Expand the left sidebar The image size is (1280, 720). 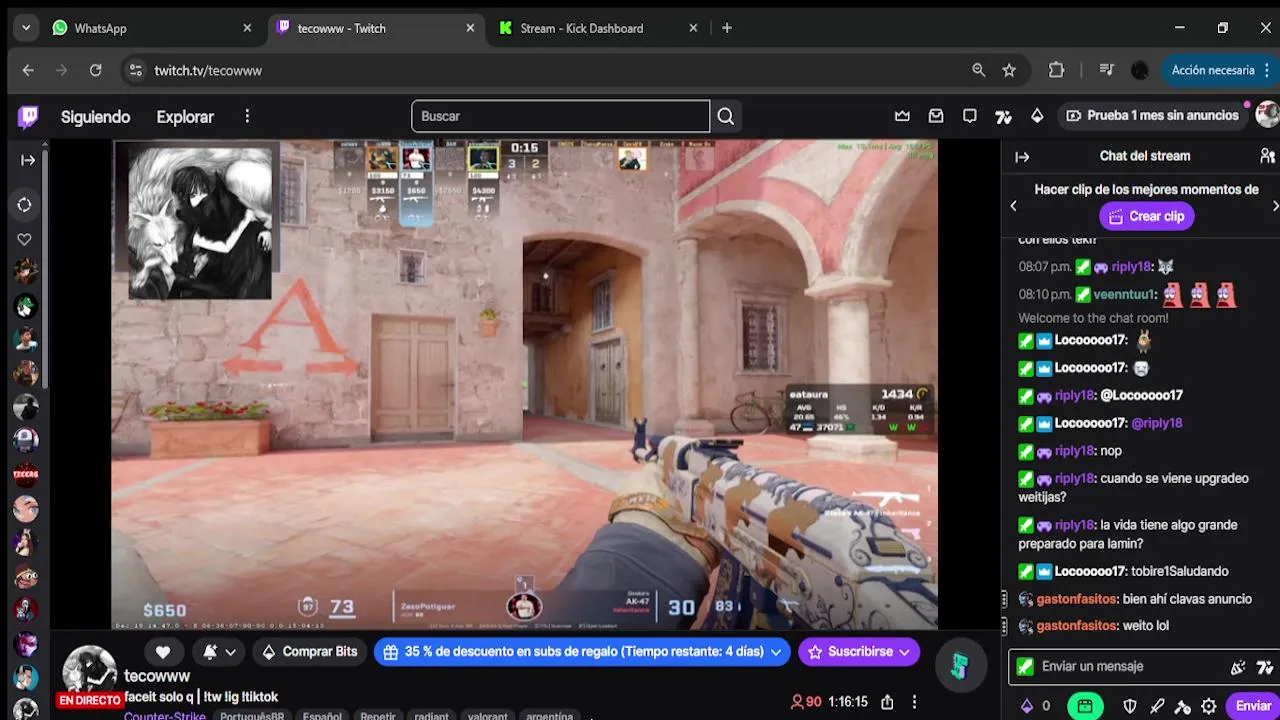tap(28, 159)
